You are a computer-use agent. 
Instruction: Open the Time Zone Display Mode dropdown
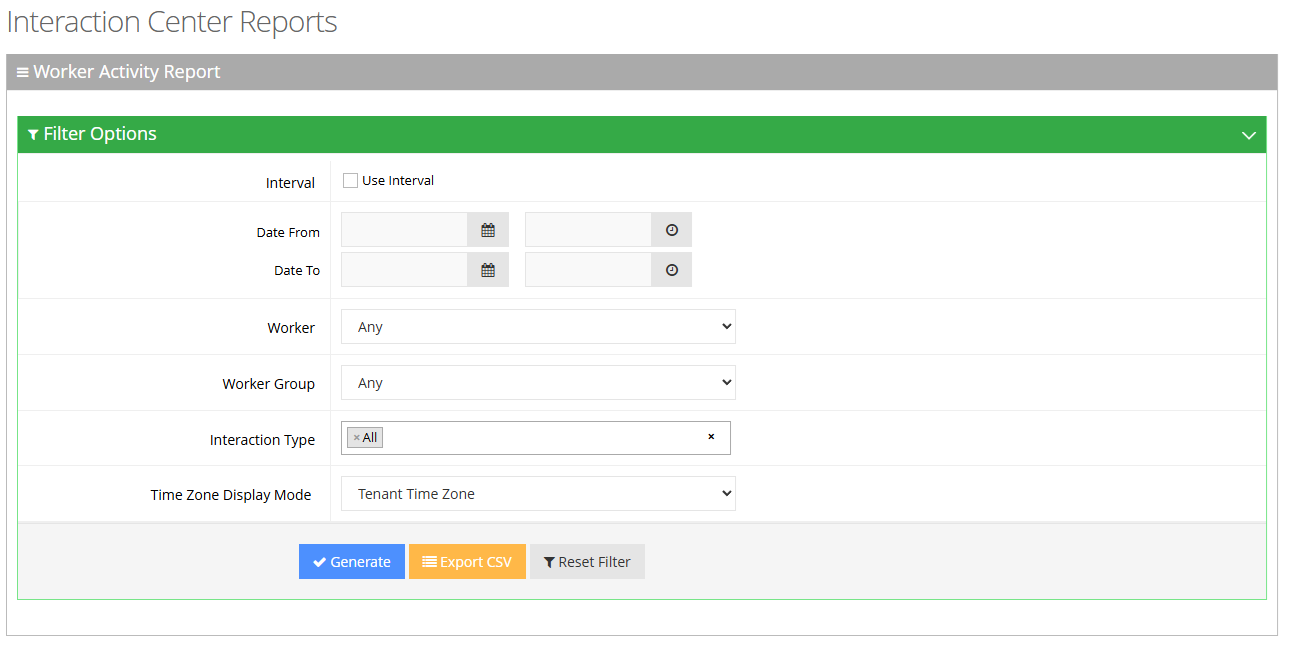pos(538,494)
